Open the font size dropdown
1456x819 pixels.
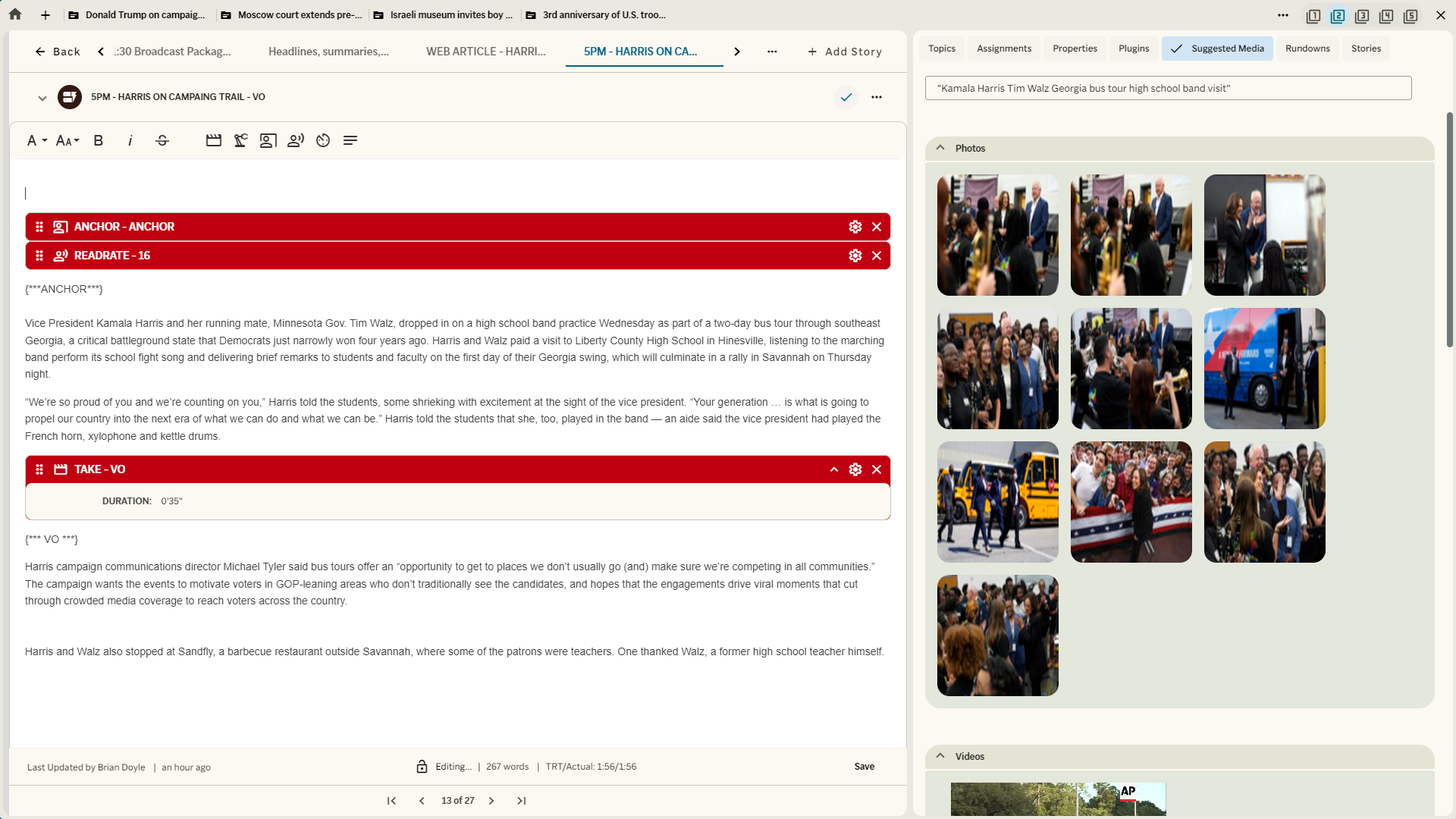pyautogui.click(x=67, y=140)
